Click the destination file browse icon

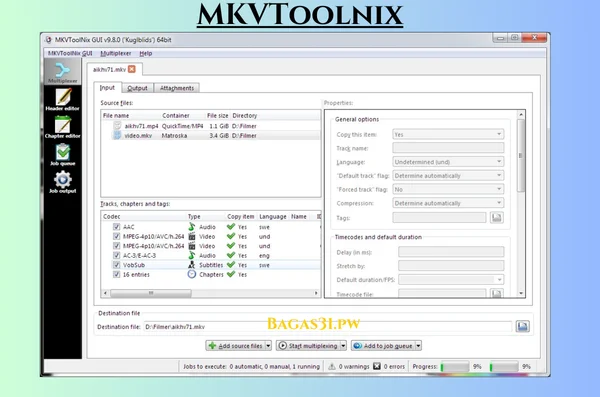coord(522,326)
